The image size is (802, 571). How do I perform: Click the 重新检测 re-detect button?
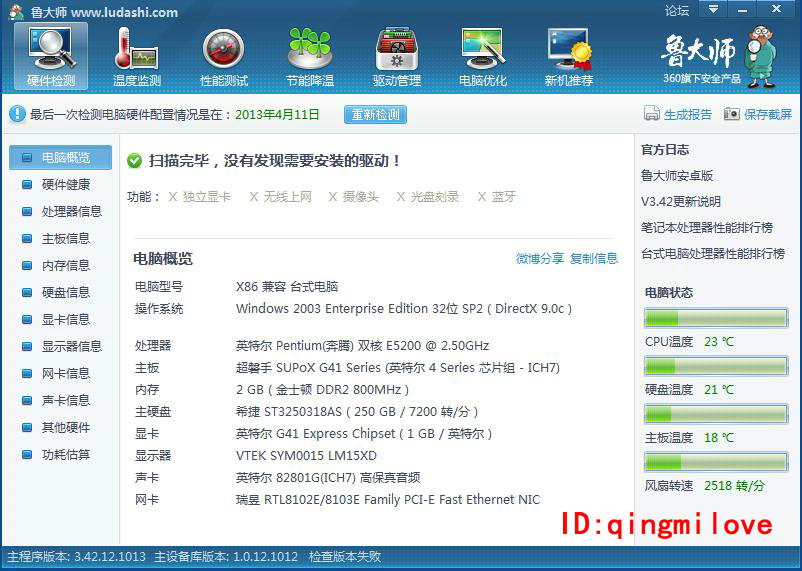[x=375, y=114]
